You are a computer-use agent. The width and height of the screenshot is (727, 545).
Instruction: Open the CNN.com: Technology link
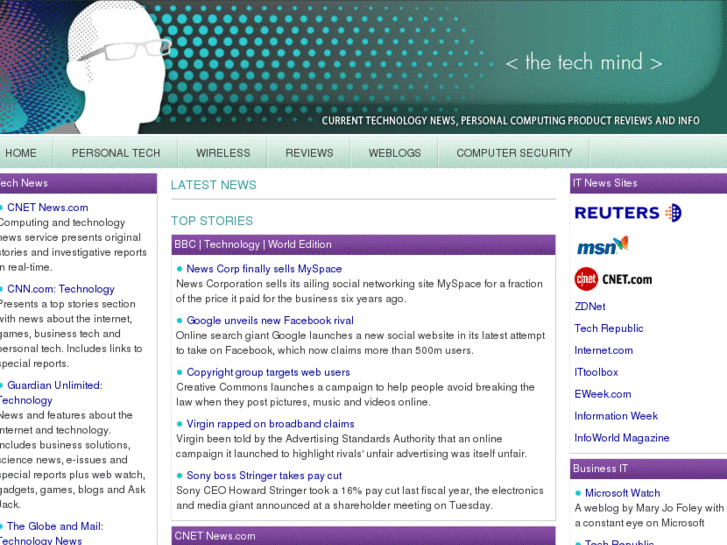coord(61,289)
